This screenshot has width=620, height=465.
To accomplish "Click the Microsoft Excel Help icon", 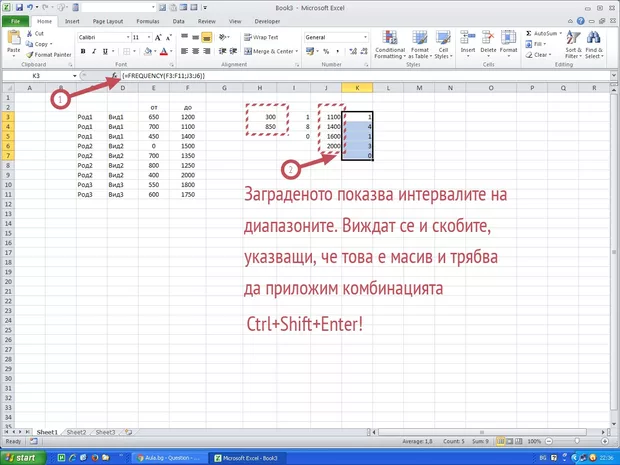I will (x=580, y=21).
